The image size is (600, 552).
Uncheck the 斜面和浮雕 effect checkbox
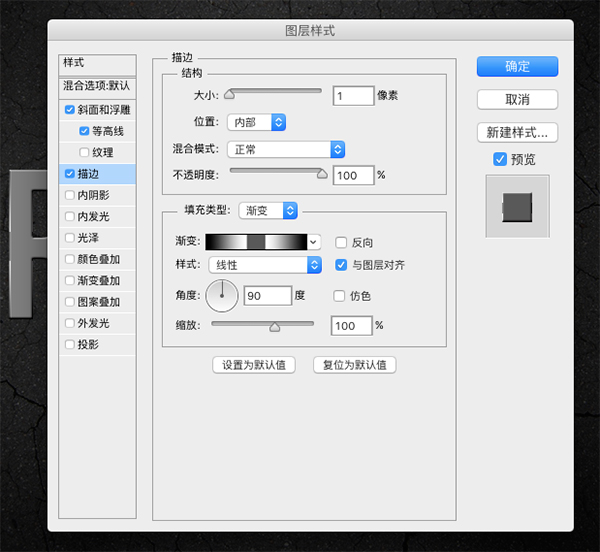click(69, 109)
